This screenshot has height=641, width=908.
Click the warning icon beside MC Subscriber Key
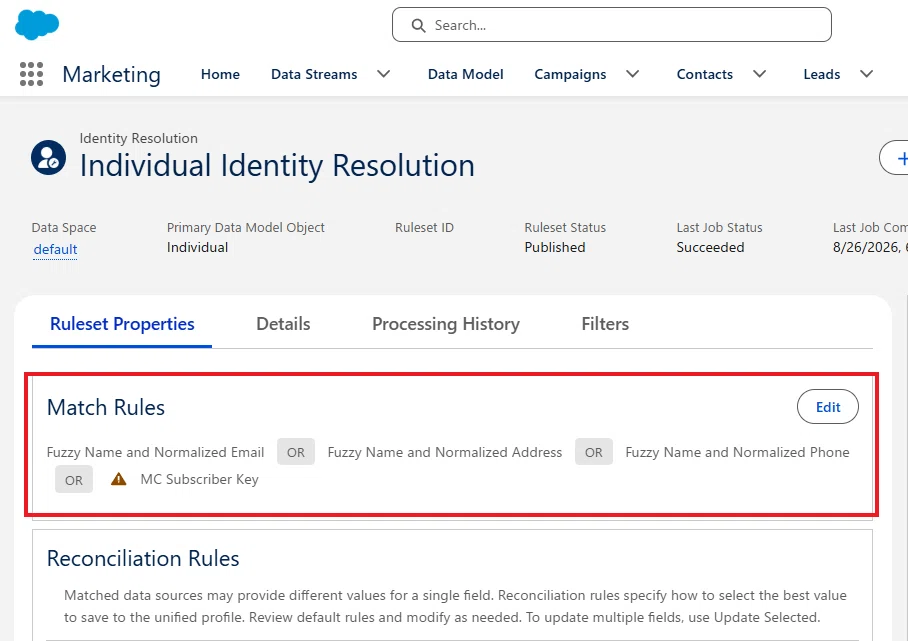(x=119, y=479)
